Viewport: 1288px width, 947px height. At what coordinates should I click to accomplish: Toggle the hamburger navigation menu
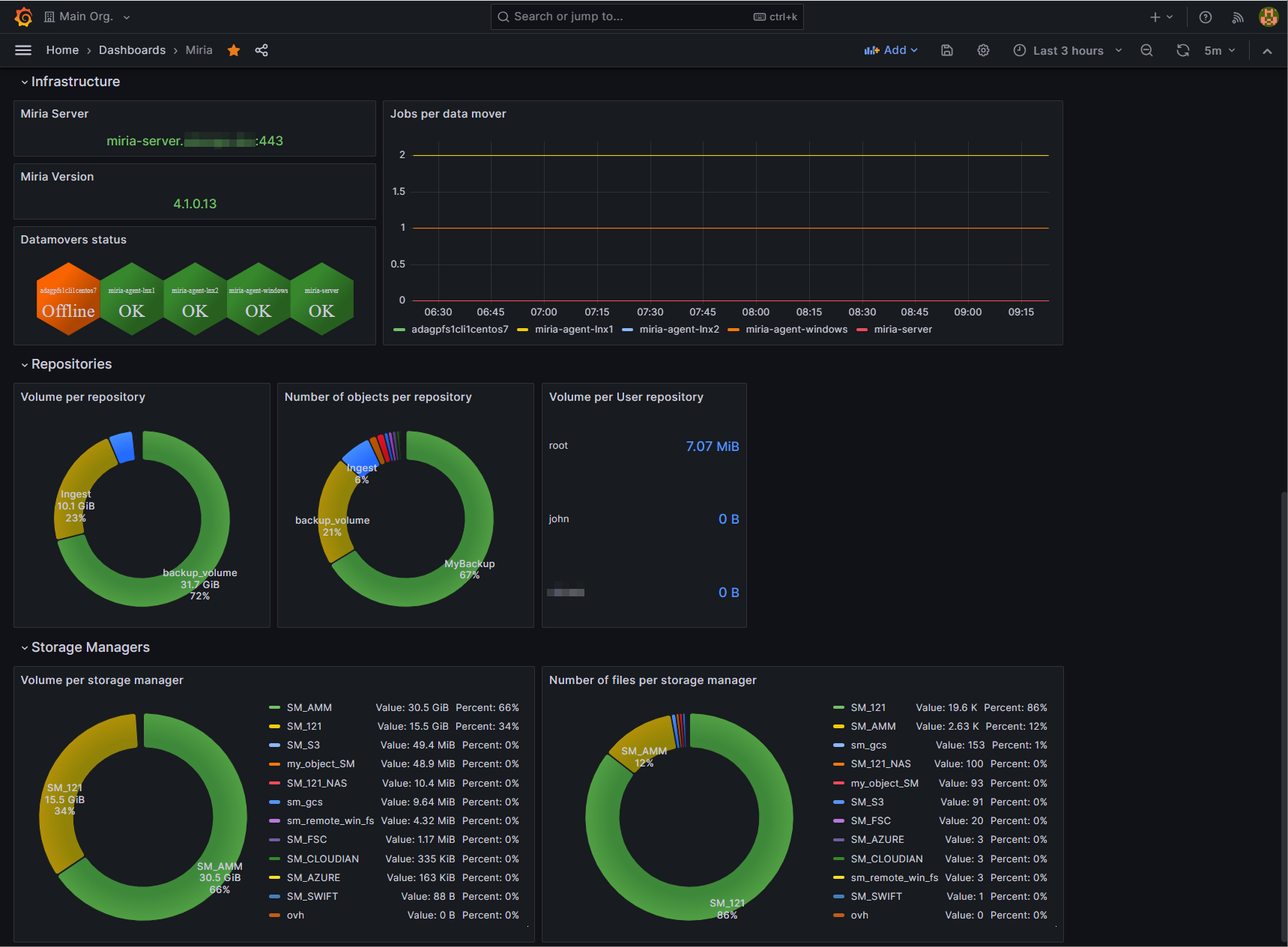(x=23, y=50)
